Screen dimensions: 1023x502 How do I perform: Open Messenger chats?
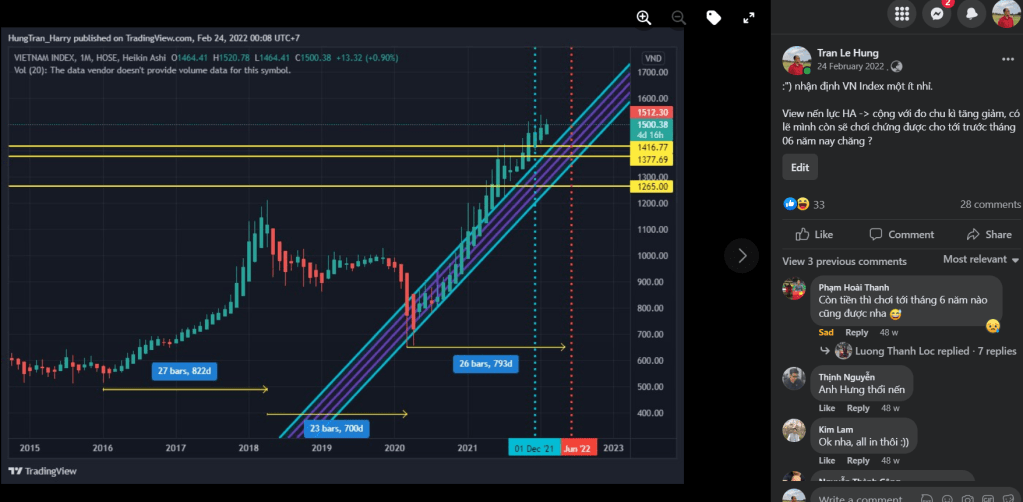[x=937, y=14]
